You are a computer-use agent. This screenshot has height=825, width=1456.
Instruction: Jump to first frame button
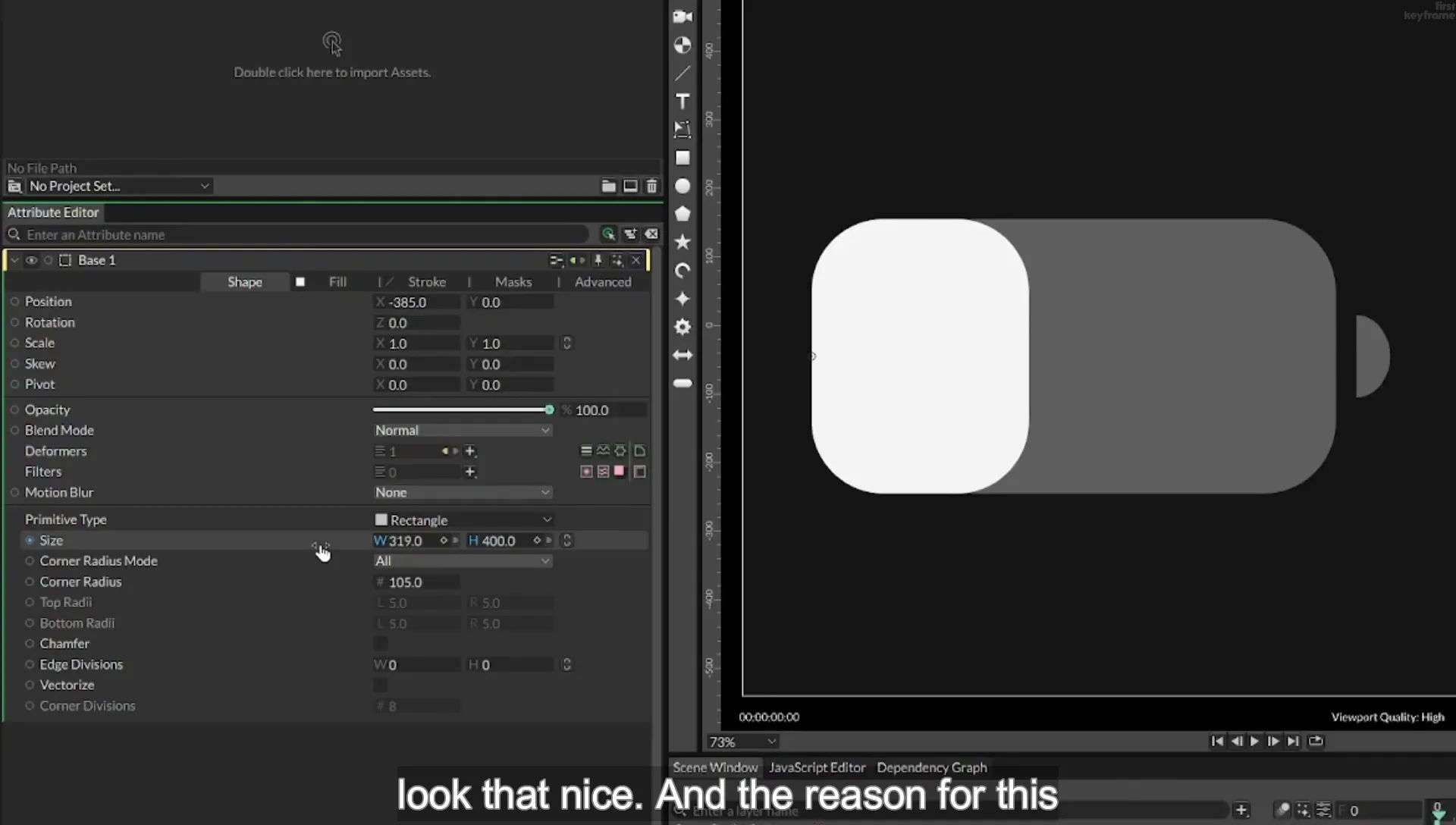[1217, 741]
